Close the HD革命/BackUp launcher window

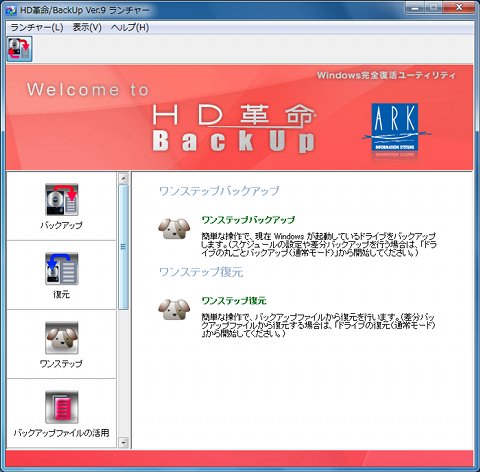click(459, 8)
